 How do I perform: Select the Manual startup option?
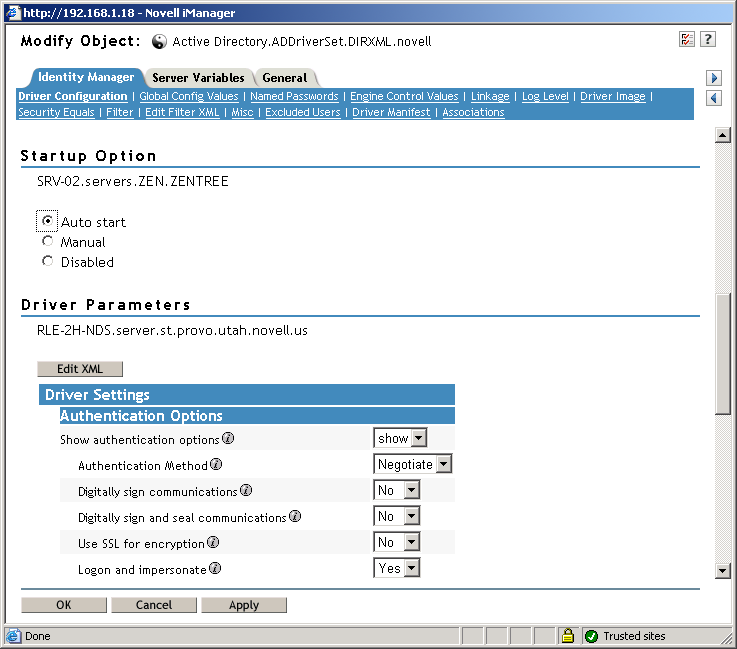pyautogui.click(x=47, y=241)
